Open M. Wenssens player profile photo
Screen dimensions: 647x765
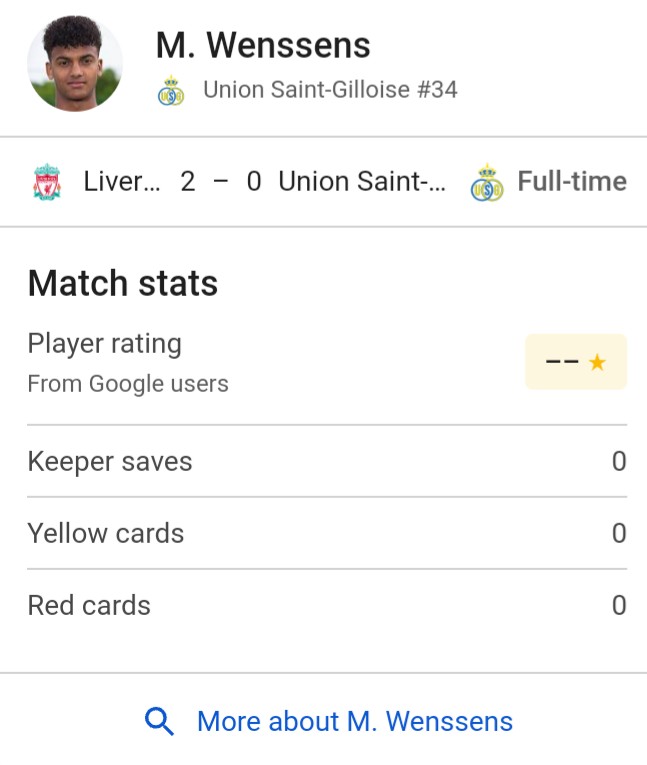(75, 63)
